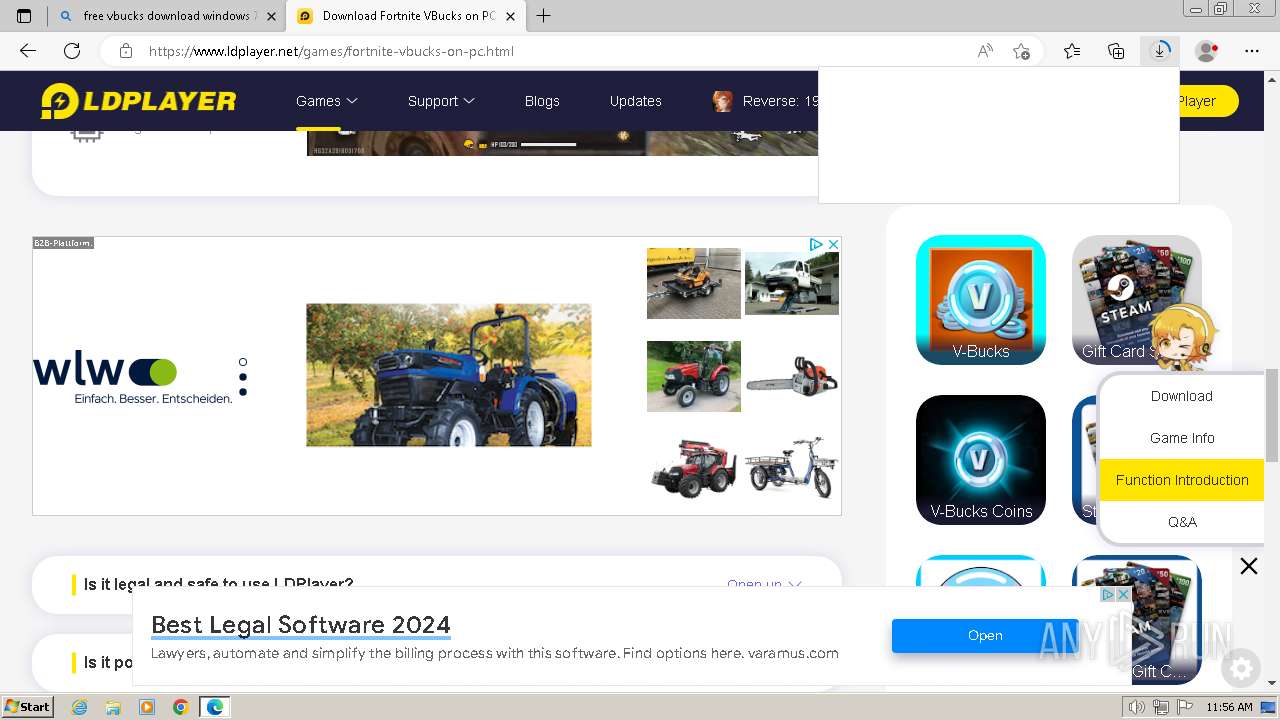Open the settings gear on the page
1280x720 pixels.
(1241, 668)
